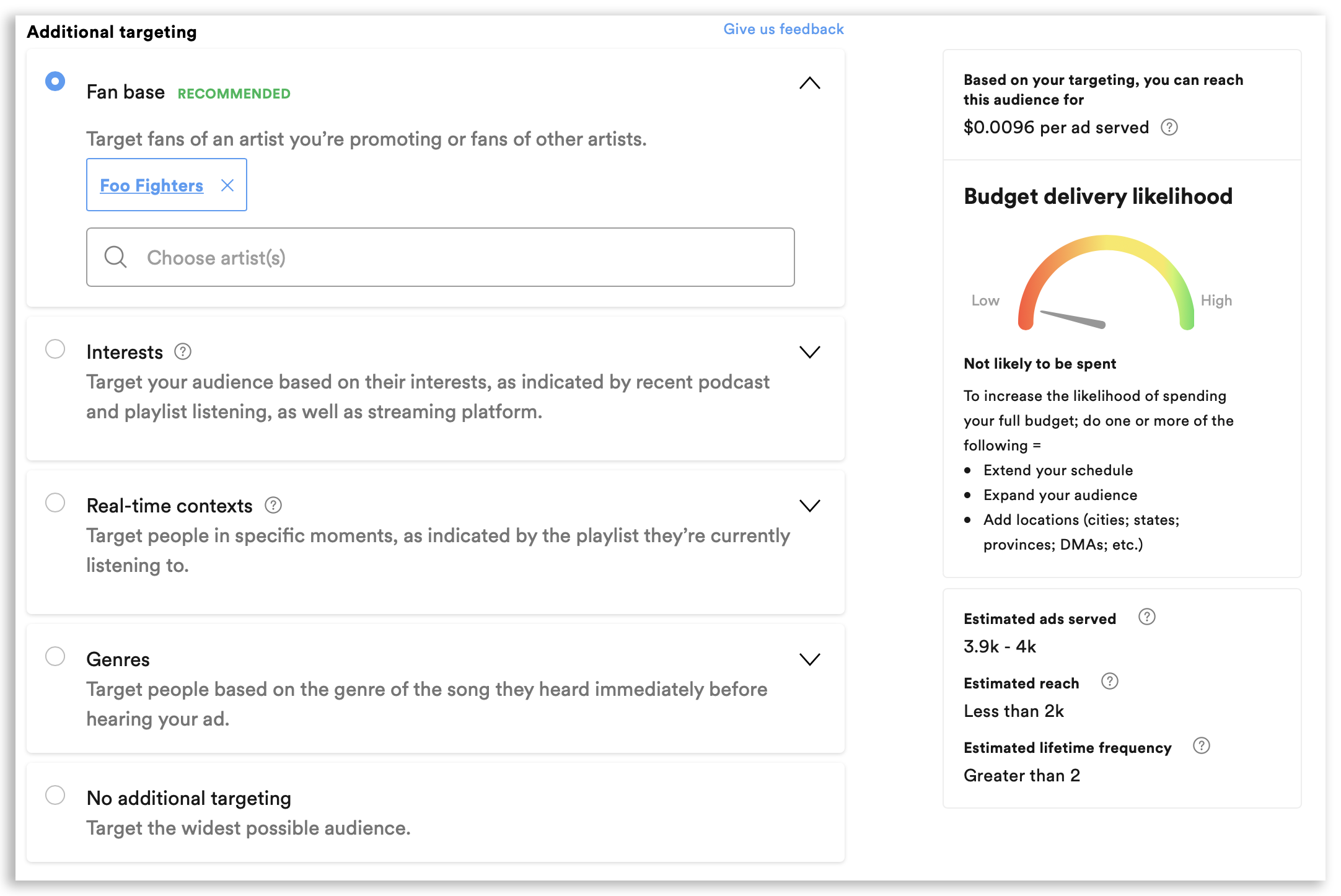
Task: Select the Fan base radio button
Action: pyautogui.click(x=55, y=81)
